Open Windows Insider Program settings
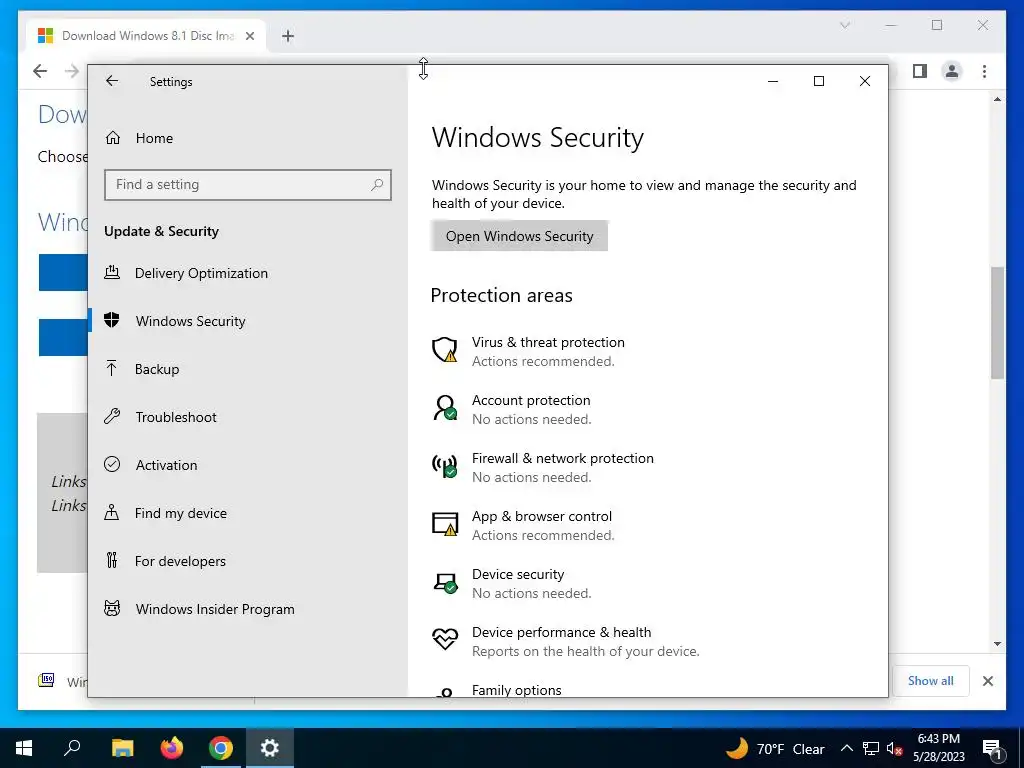 [x=248, y=609]
